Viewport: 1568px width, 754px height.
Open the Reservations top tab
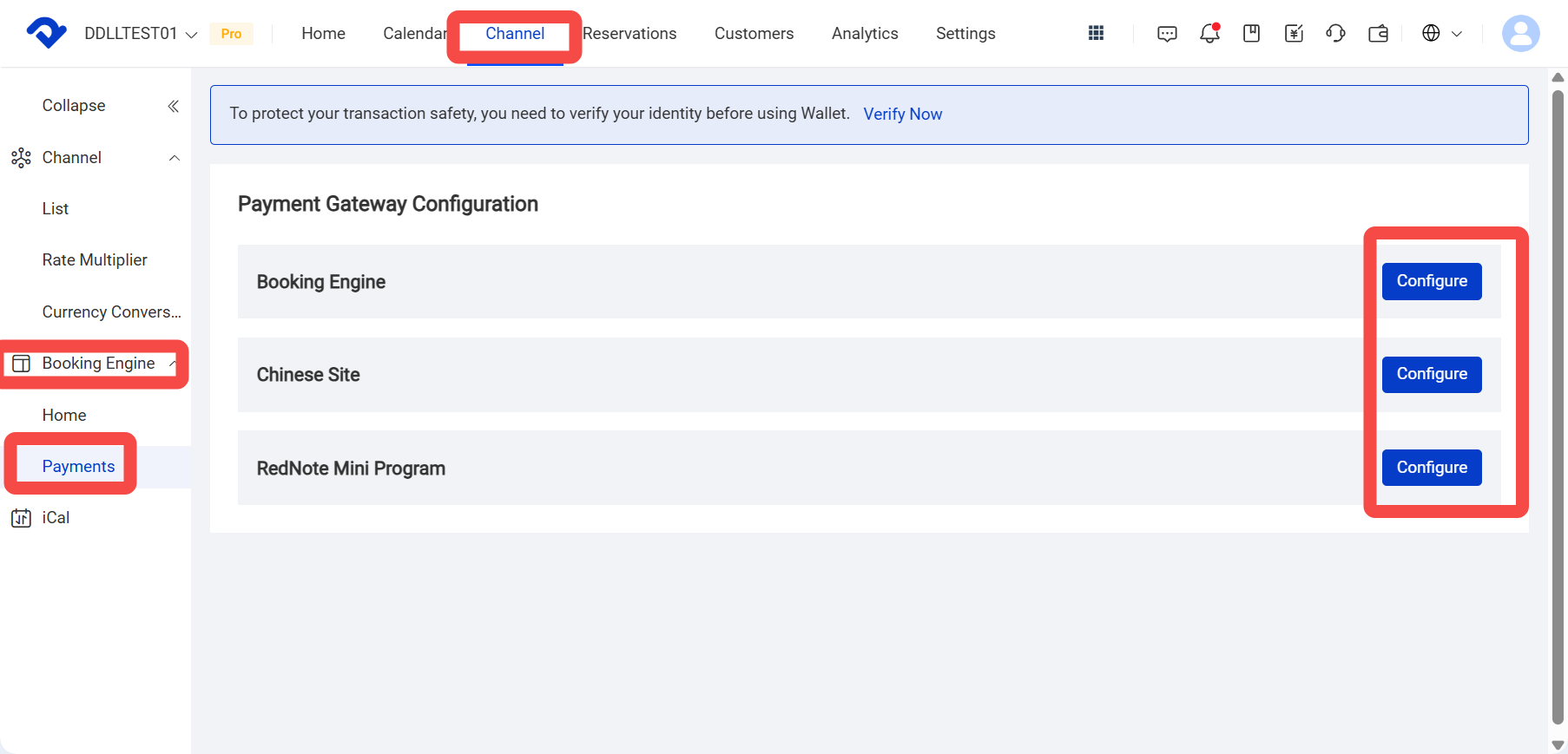pyautogui.click(x=629, y=33)
